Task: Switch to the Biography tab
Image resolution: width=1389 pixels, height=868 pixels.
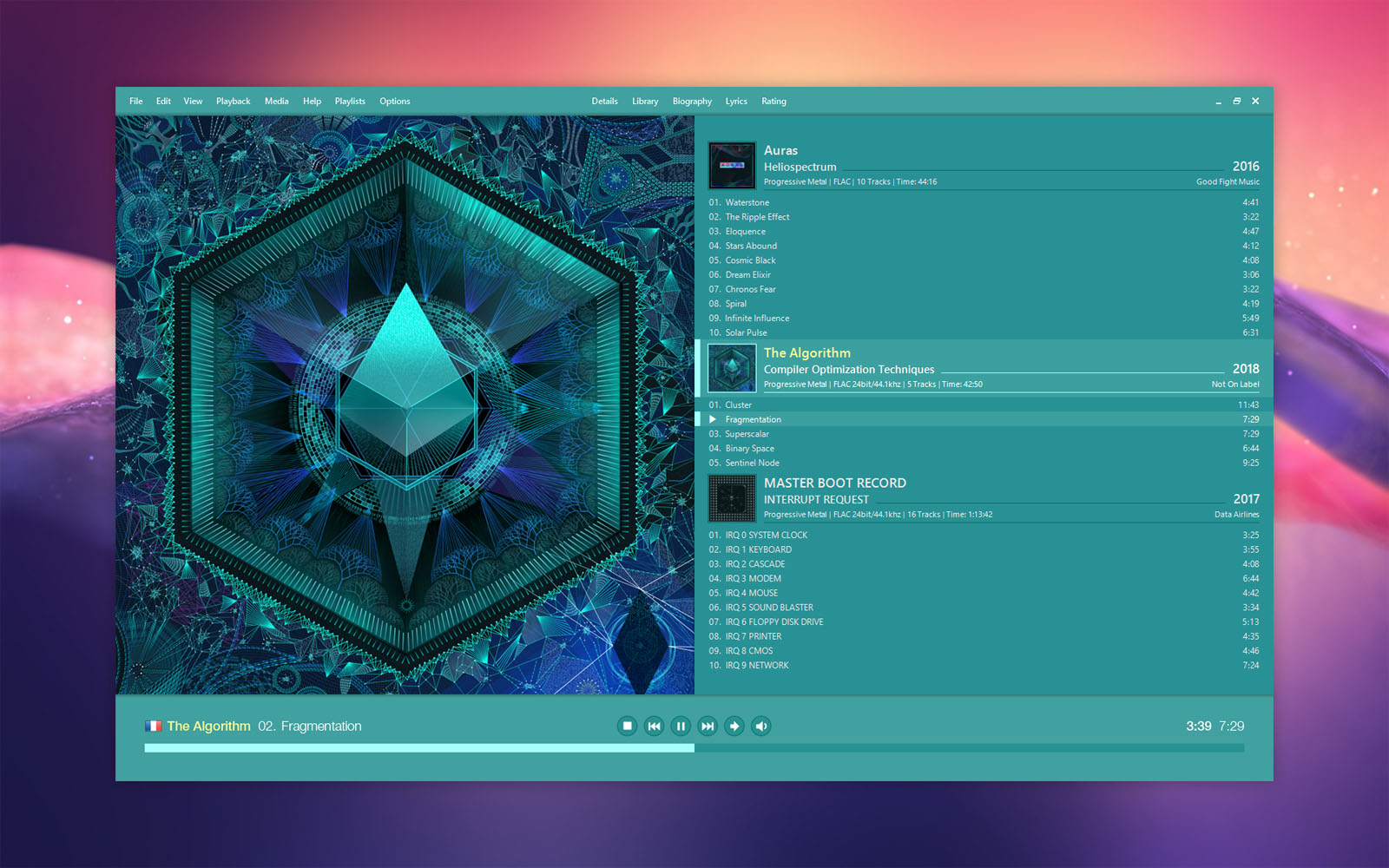Action: point(692,102)
